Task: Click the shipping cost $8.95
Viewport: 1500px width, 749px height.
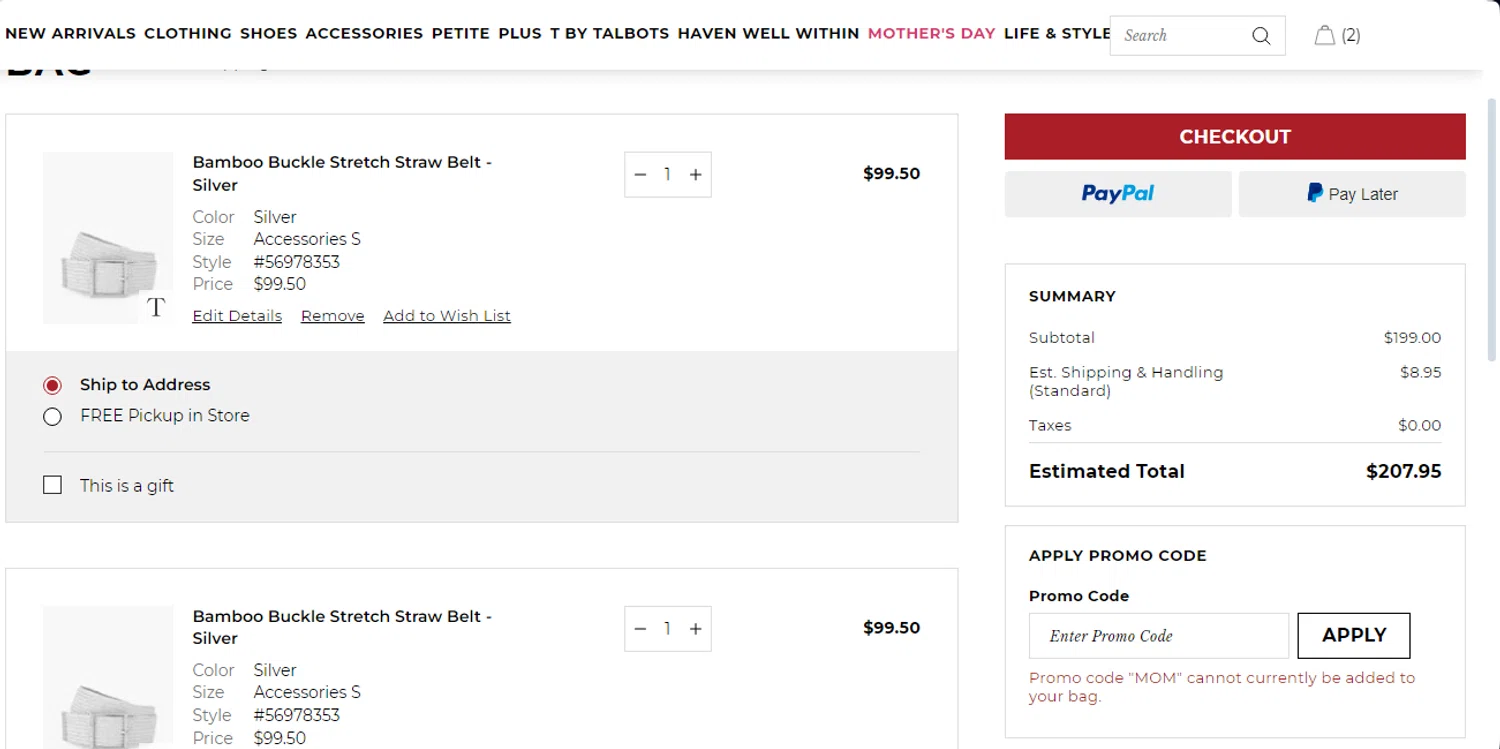Action: [1421, 372]
